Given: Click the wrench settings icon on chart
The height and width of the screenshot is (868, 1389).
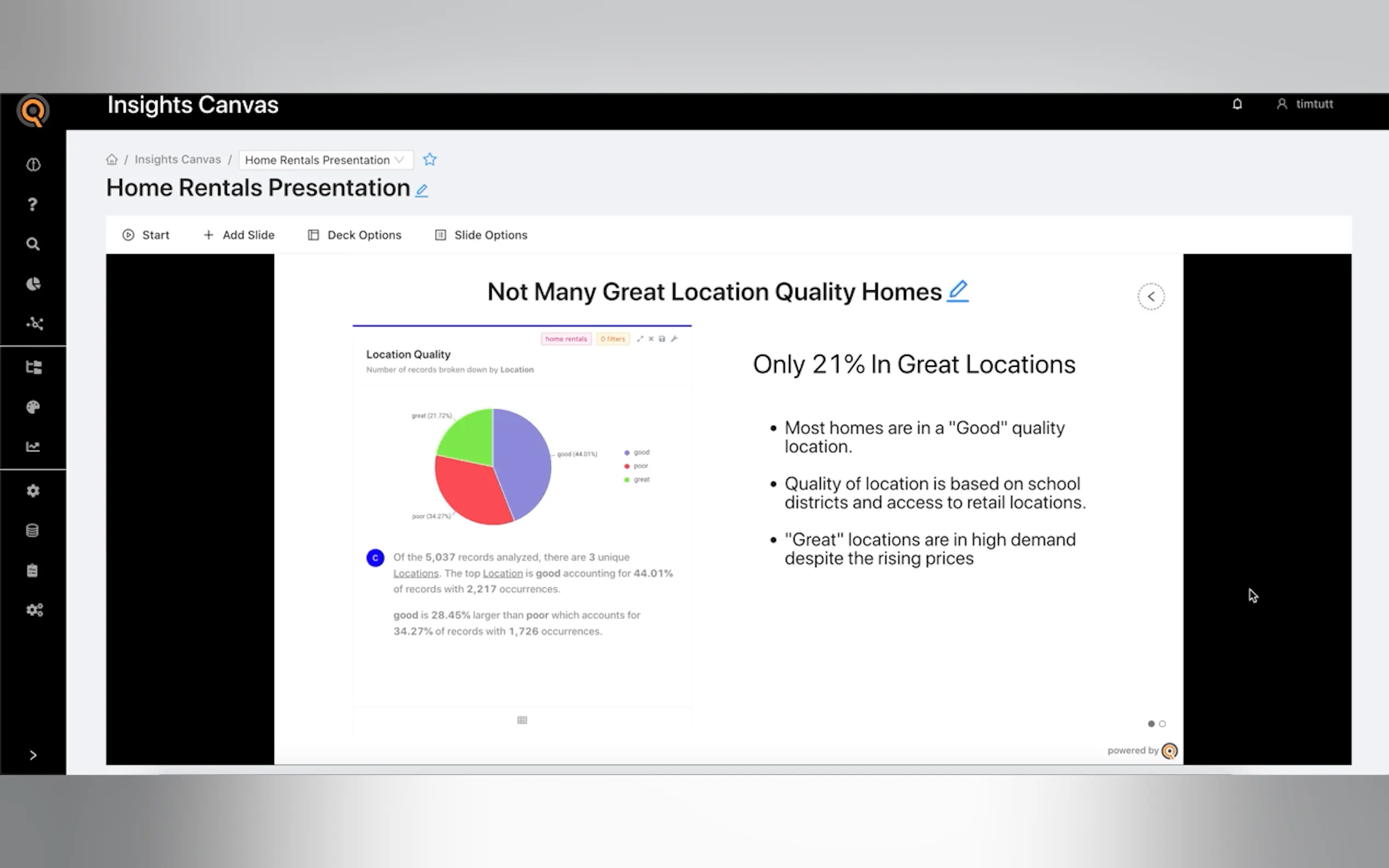Looking at the screenshot, I should coord(674,339).
